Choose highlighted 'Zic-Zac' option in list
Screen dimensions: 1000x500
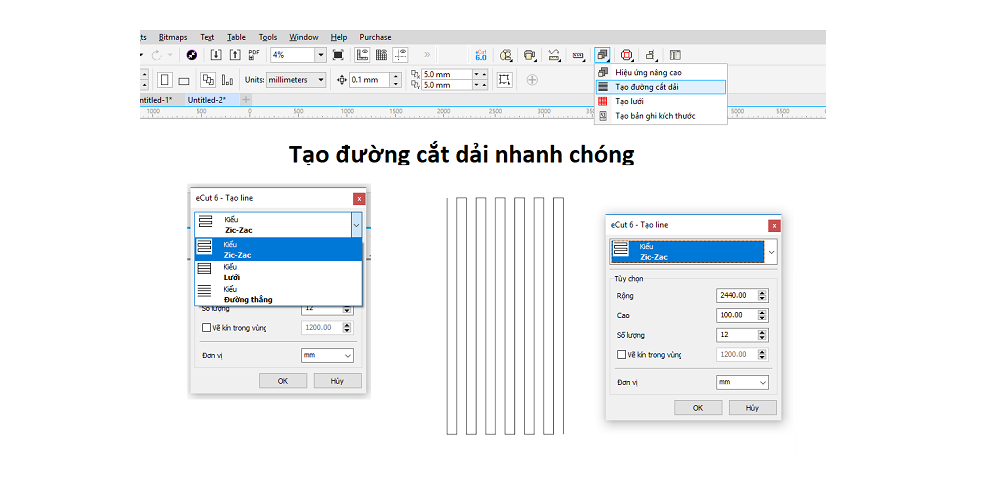click(279, 249)
